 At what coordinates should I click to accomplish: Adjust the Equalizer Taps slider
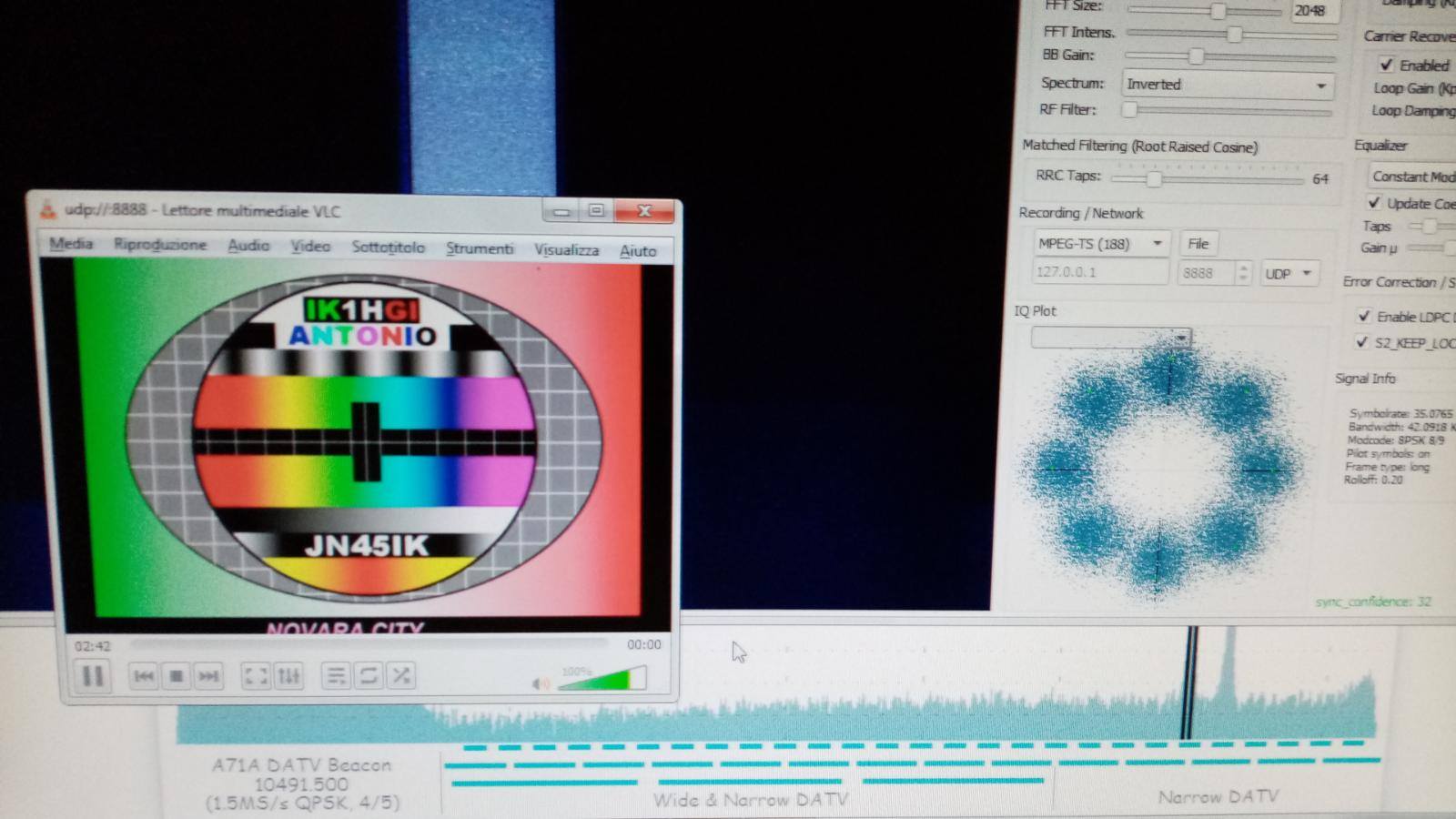point(1431,225)
